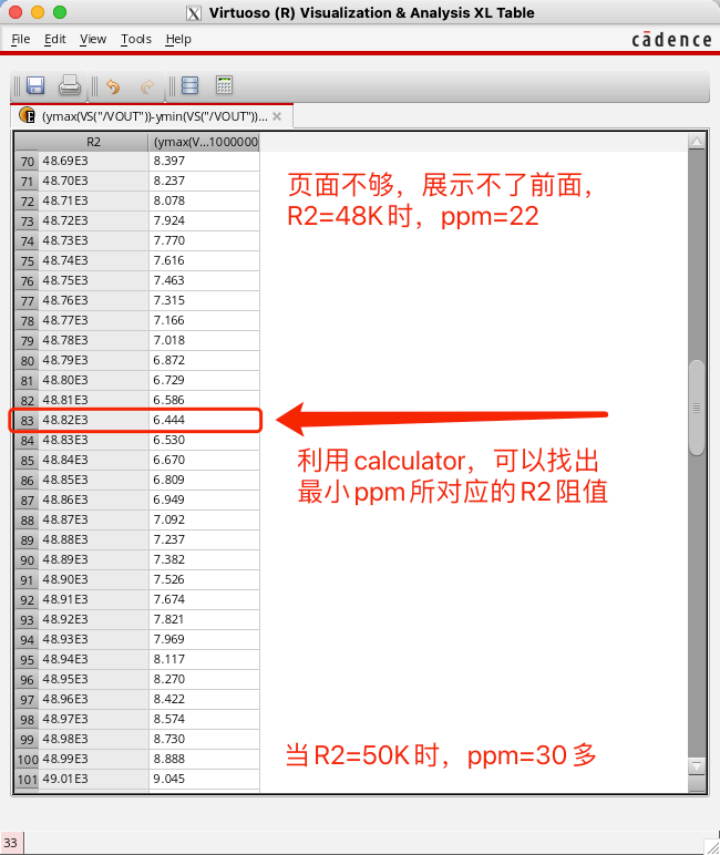Viewport: 720px width, 855px height.
Task: Click the R2 column header
Action: [x=93, y=142]
